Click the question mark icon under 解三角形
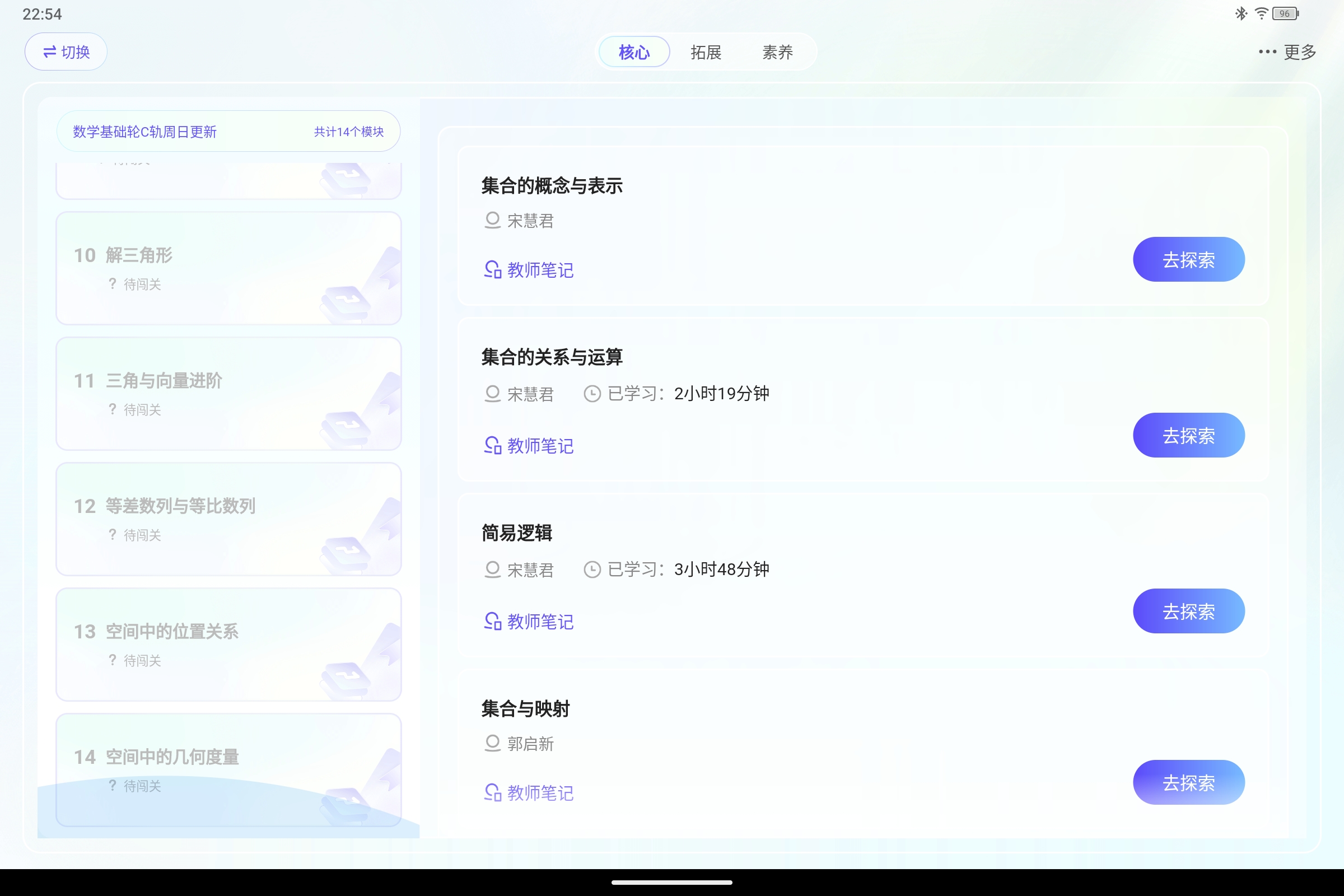1344x896 pixels. tap(113, 284)
